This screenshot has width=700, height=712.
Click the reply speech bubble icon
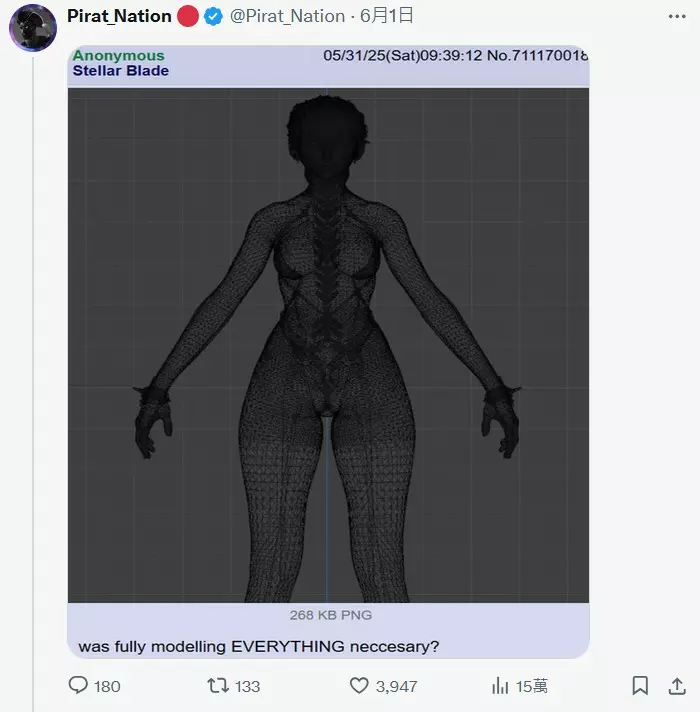[x=78, y=685]
